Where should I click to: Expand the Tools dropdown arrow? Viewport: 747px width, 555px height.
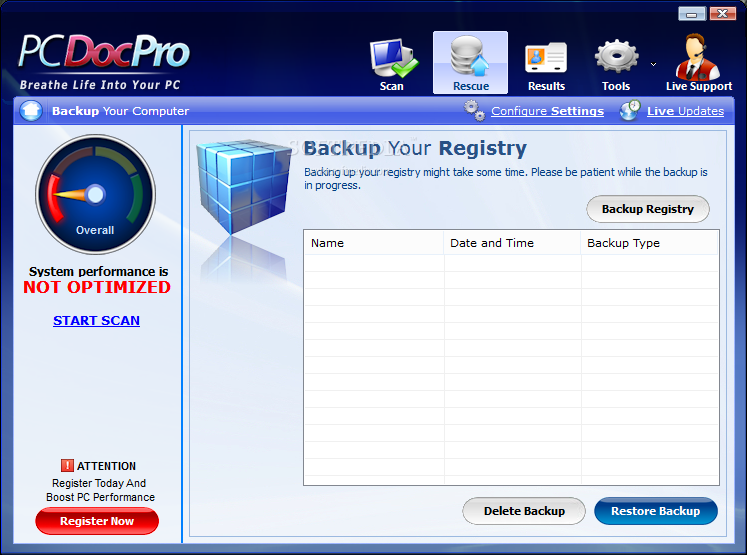tap(654, 64)
